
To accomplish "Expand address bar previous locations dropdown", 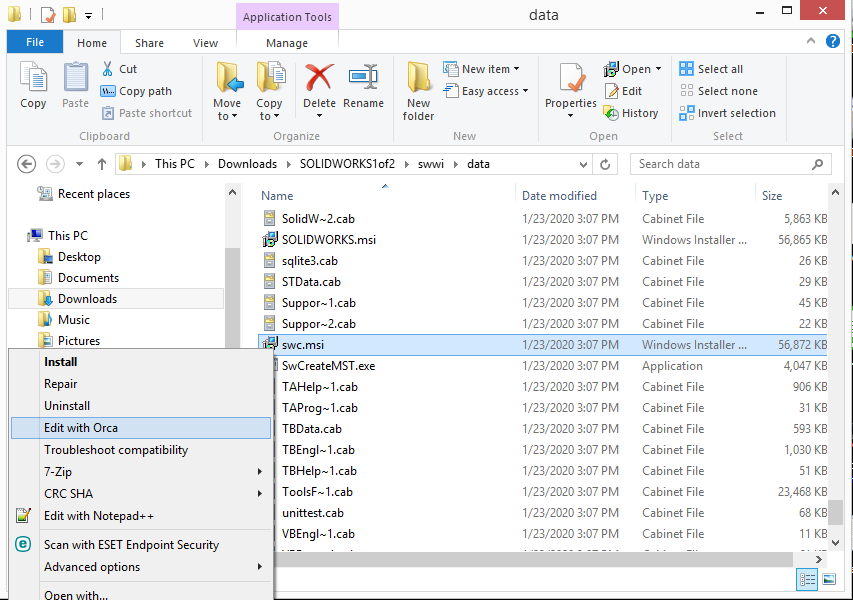I will (583, 164).
